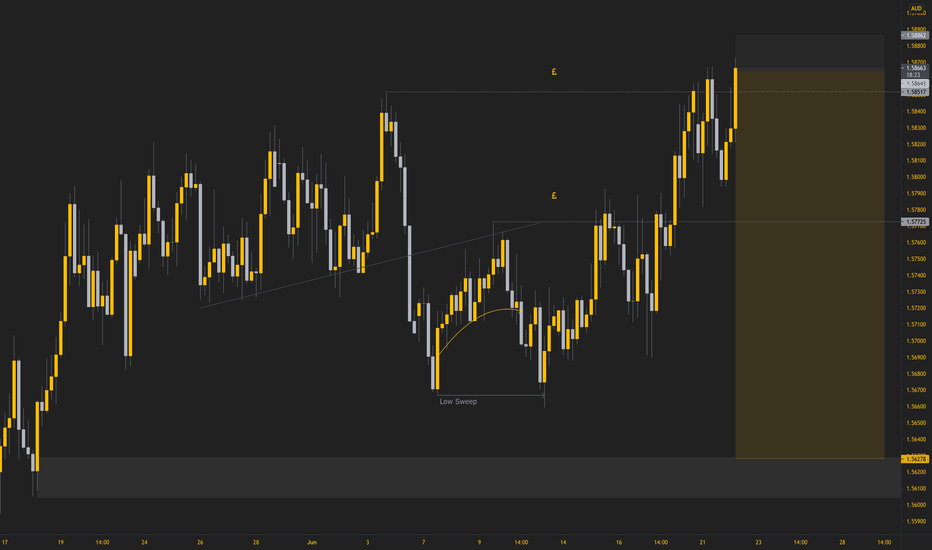Click the '21' date label on time axis
The image size is (932, 550).
tap(703, 542)
